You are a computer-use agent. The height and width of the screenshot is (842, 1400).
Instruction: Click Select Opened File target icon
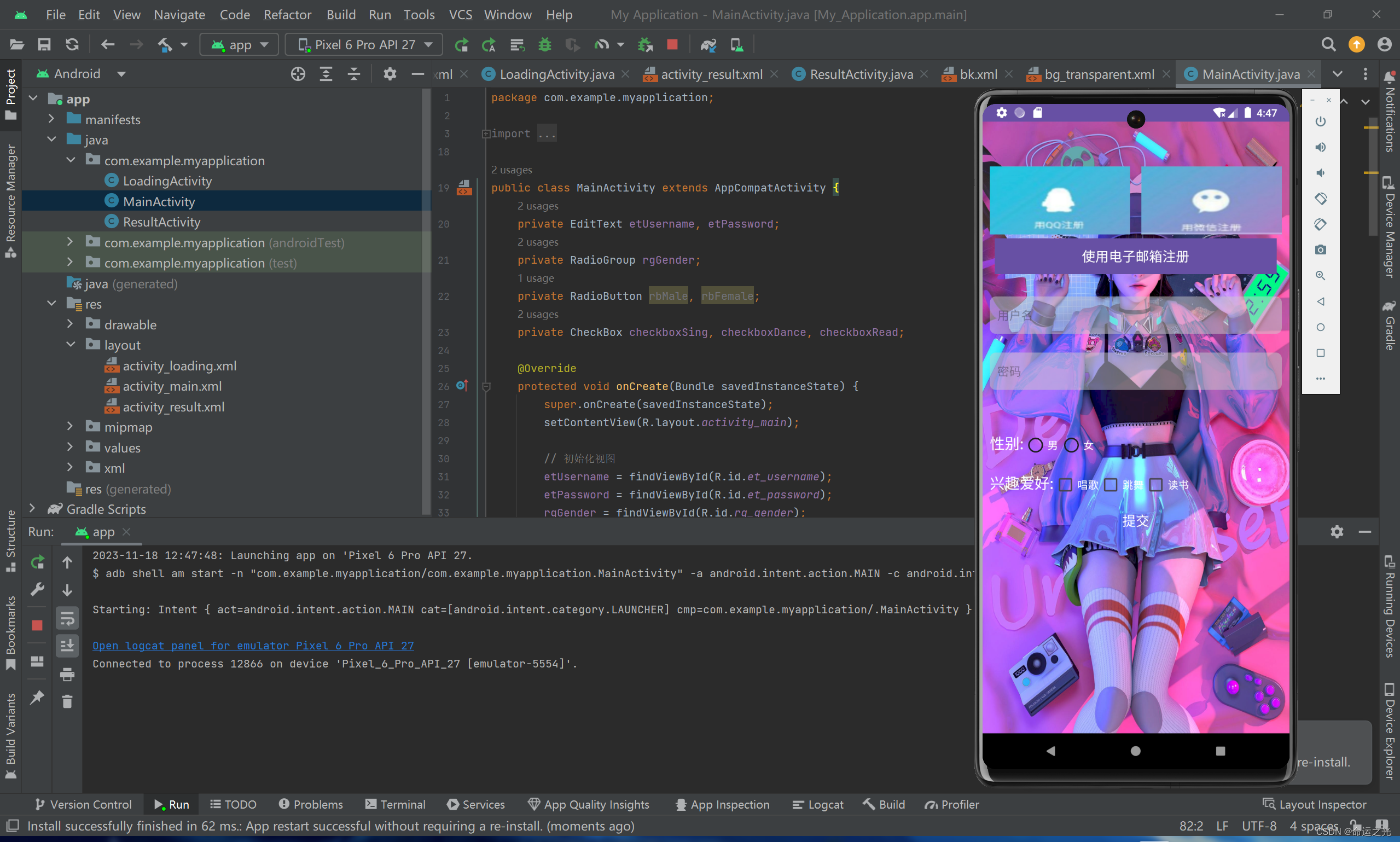[x=298, y=74]
